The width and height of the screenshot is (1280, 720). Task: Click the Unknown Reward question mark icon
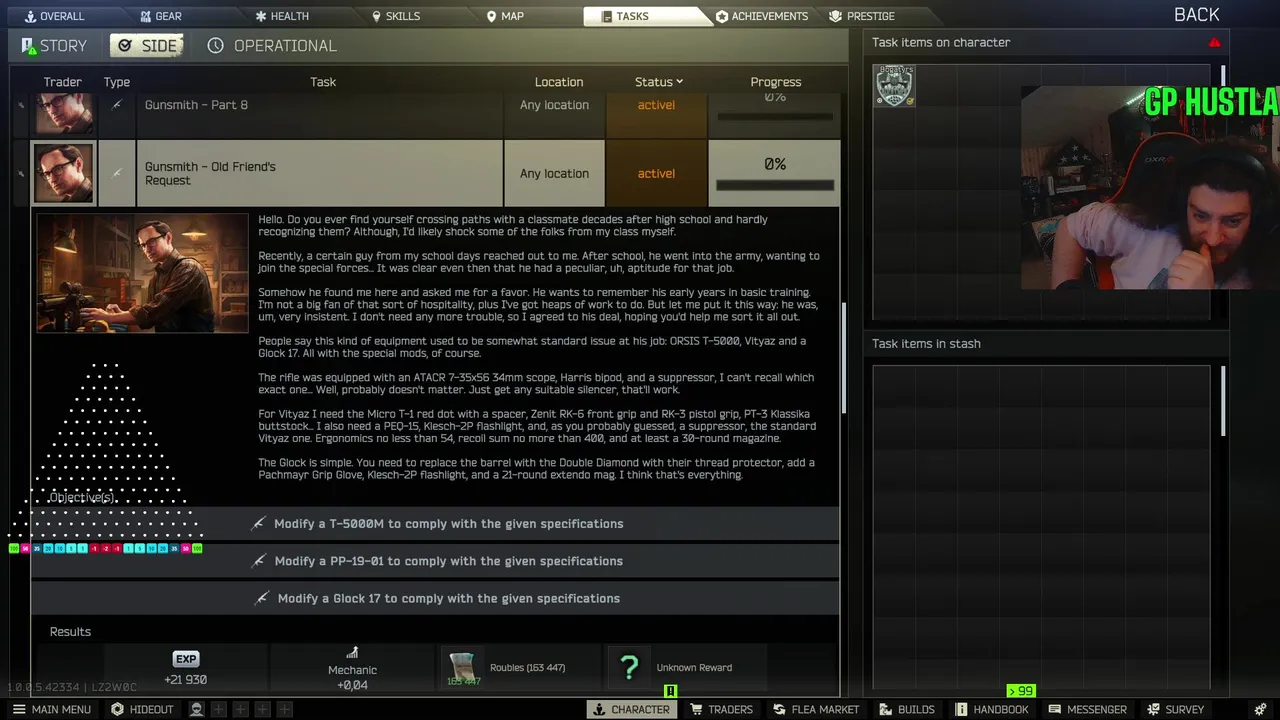click(x=629, y=668)
